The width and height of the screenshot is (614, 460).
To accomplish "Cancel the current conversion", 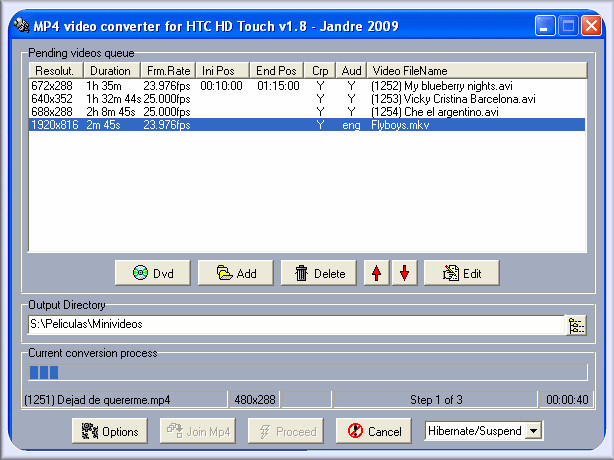I will tap(374, 431).
